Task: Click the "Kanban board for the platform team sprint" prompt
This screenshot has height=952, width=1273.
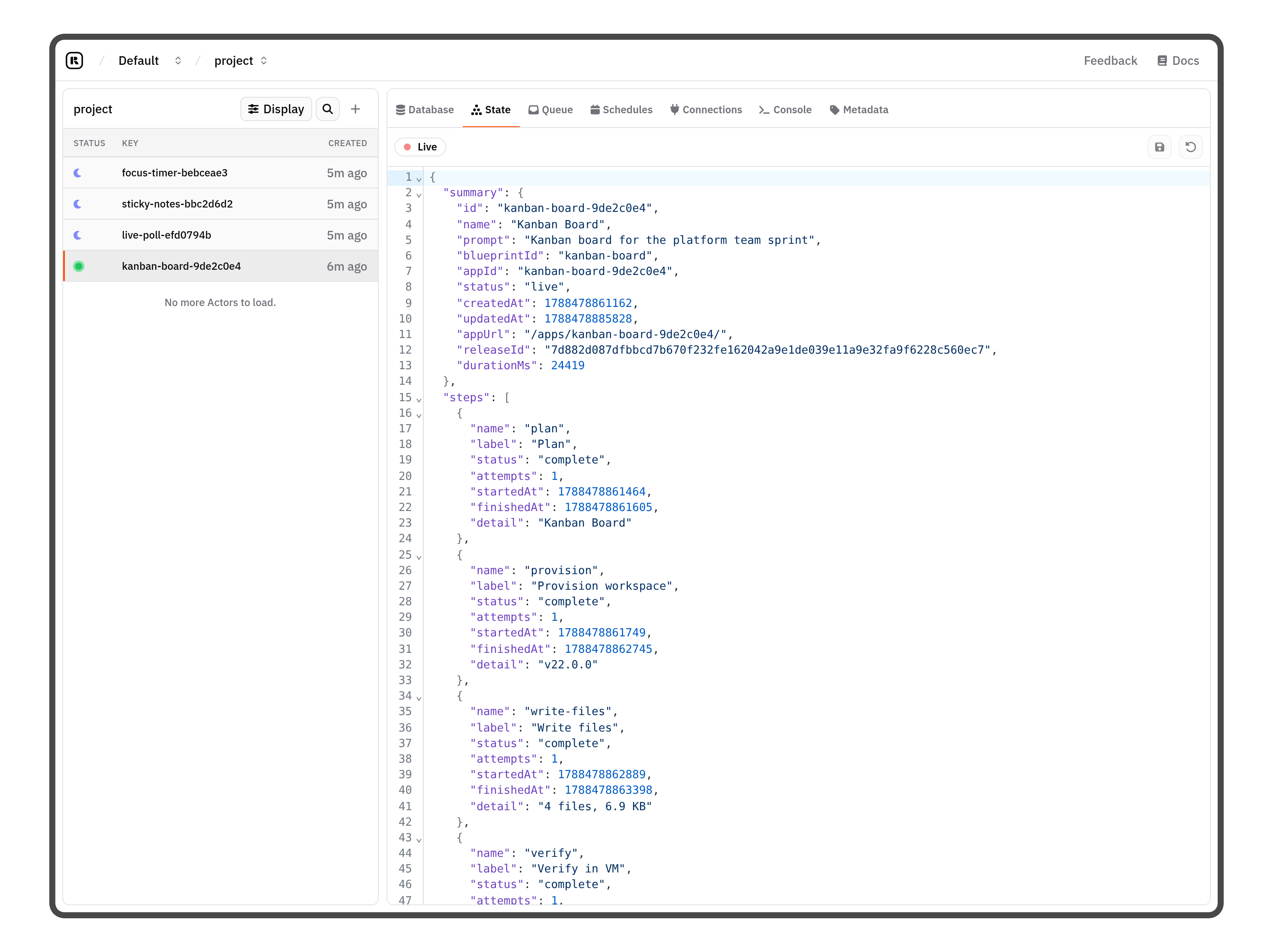Action: click(669, 240)
